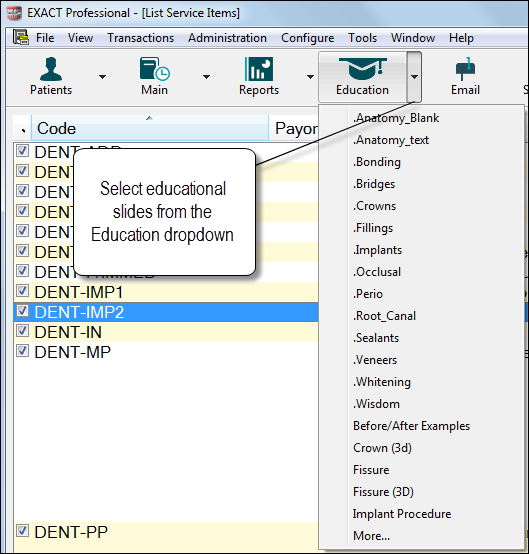Open the Fissure entry
Screen dimensions: 529x554
coord(371,470)
